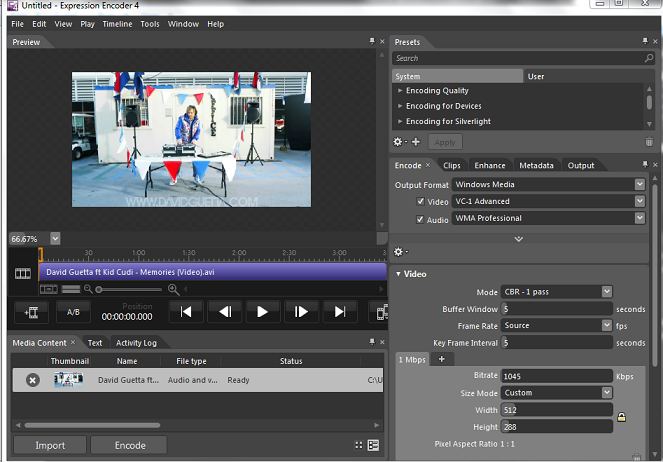Open the Mode CBR - 1 pass dropdown
Viewport: 663px width, 462px height.
tap(607, 292)
